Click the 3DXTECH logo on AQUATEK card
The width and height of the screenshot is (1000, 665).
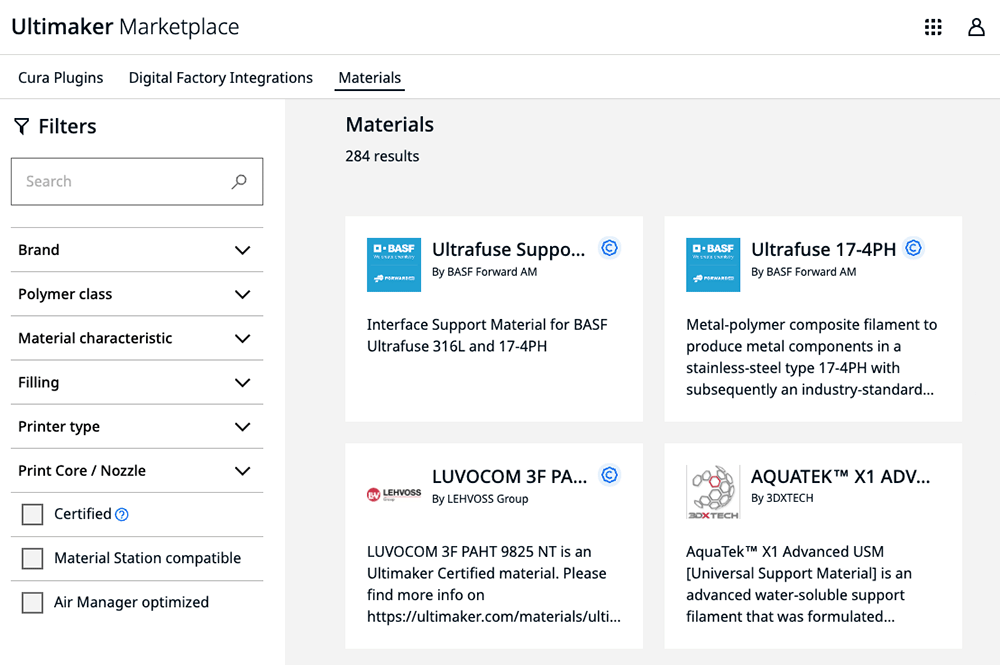[713, 491]
